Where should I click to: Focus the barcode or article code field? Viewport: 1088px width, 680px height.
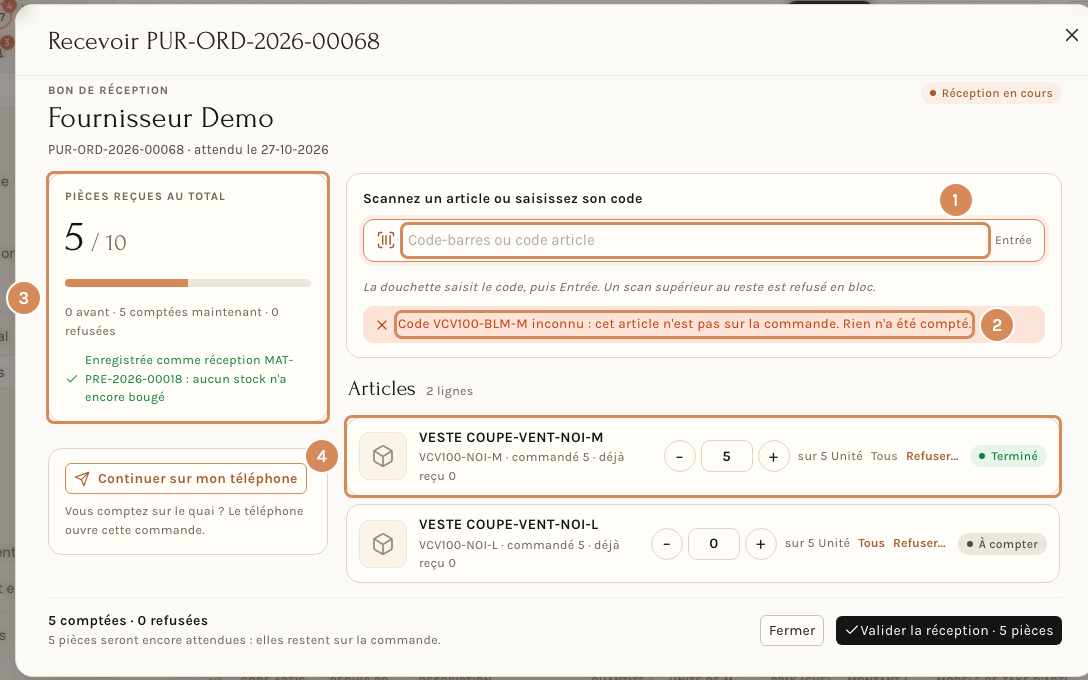tap(695, 240)
